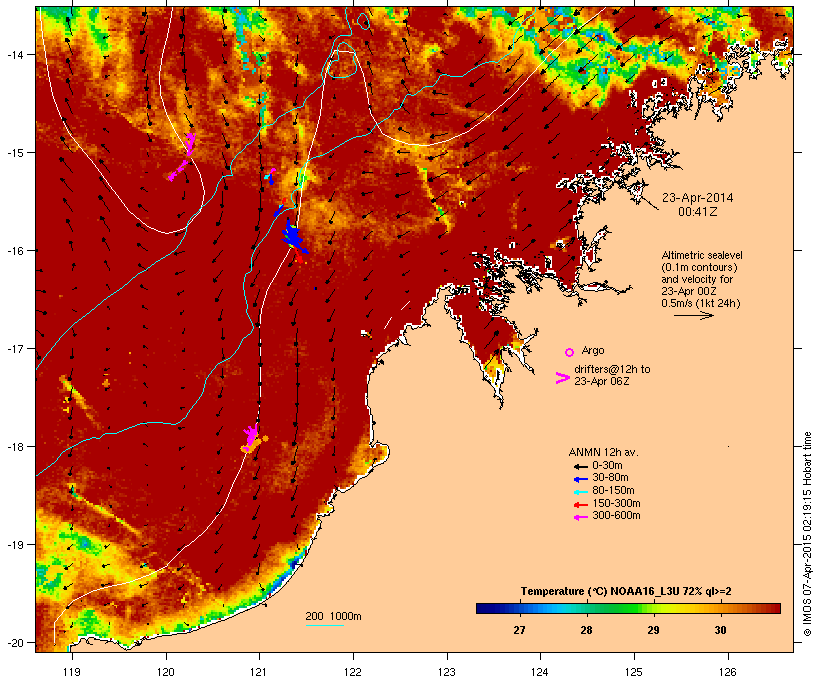The image size is (820, 680).
Task: Click the magenta drifters arrowhead legend symbol
Action: pyautogui.click(x=562, y=378)
